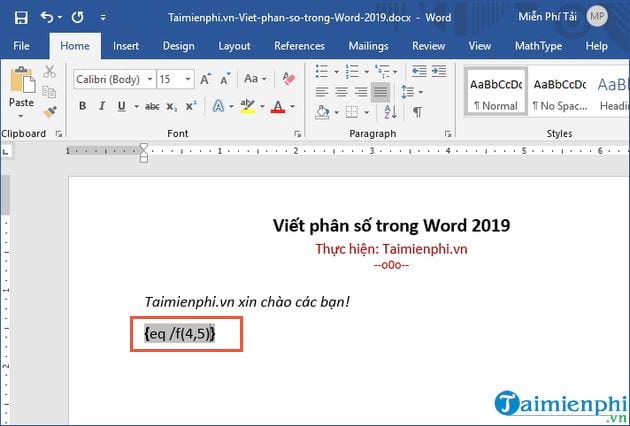The height and width of the screenshot is (426, 630).
Task: Apply borders to the paragraph
Action: pos(352,112)
